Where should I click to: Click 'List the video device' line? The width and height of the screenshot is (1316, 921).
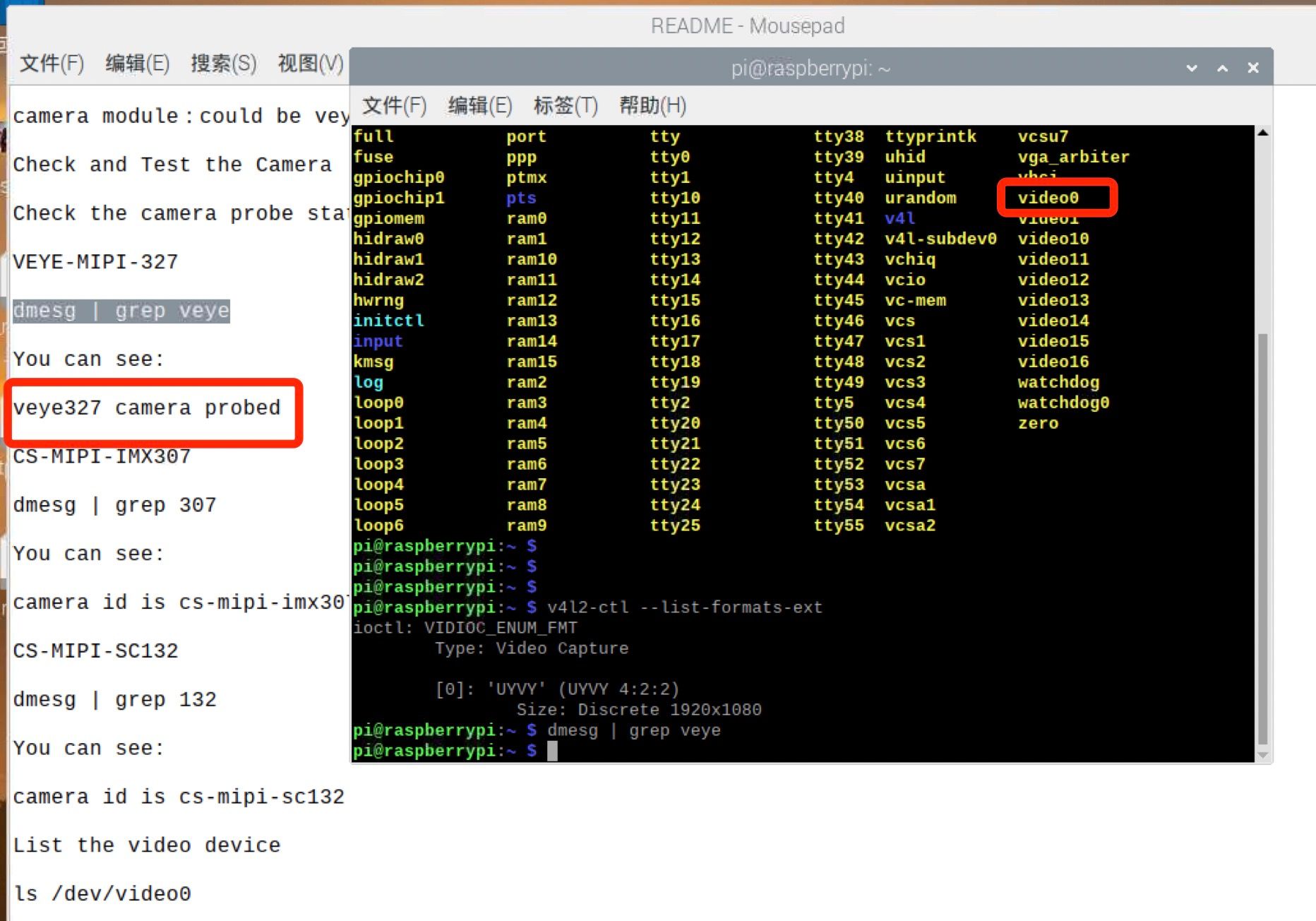[147, 845]
